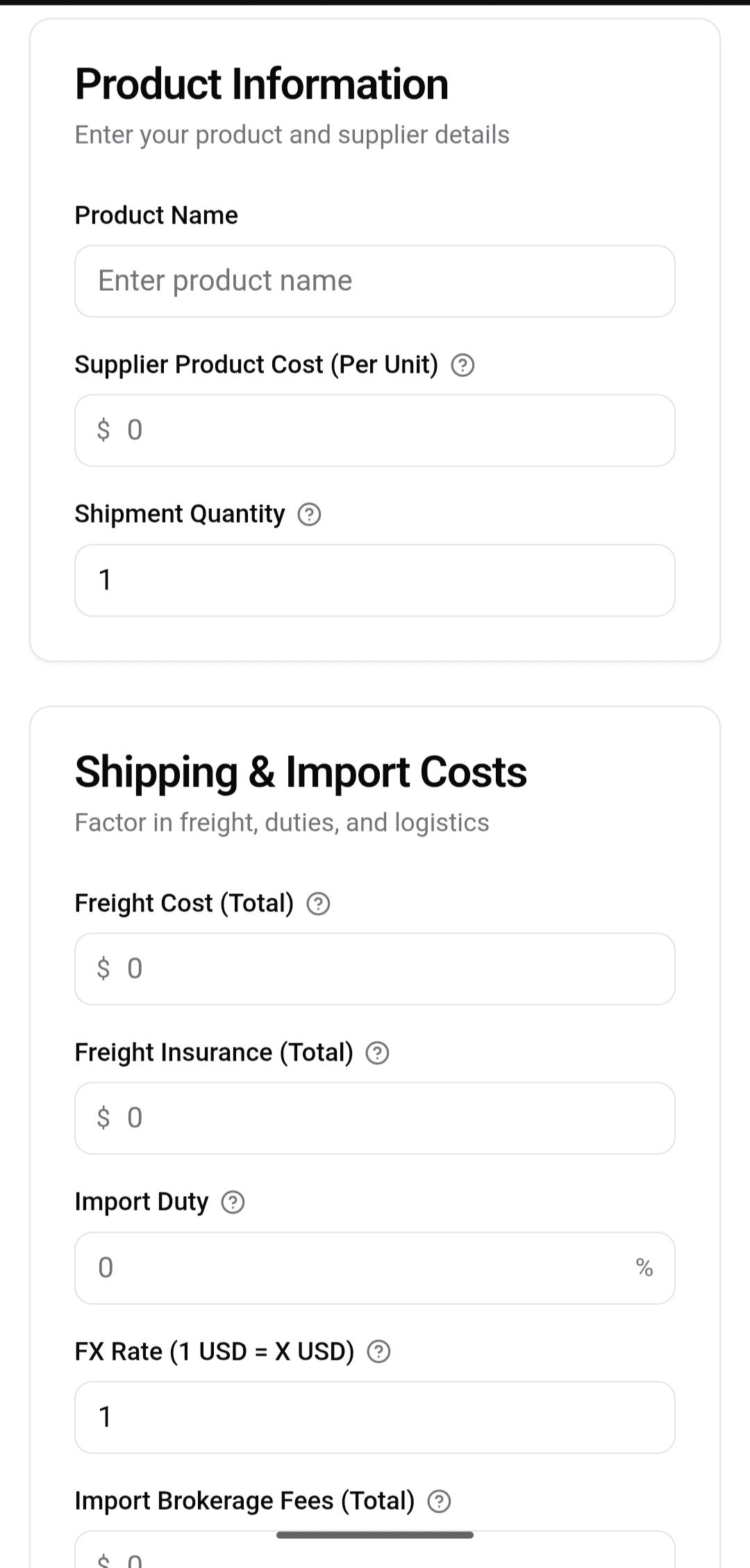The image size is (750, 1568).
Task: Click the Import Brokerage Fees amount field
Action: [375, 1555]
